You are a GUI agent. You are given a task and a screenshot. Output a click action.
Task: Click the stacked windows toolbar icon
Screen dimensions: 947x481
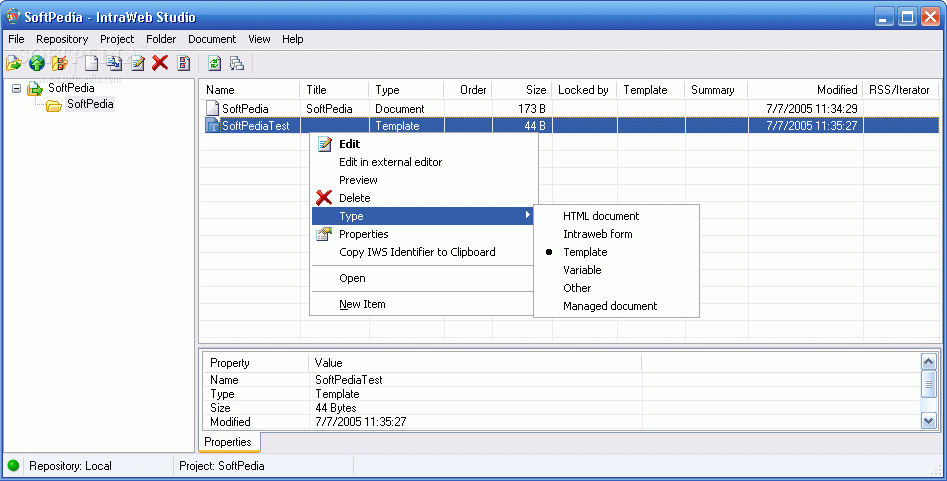237,63
